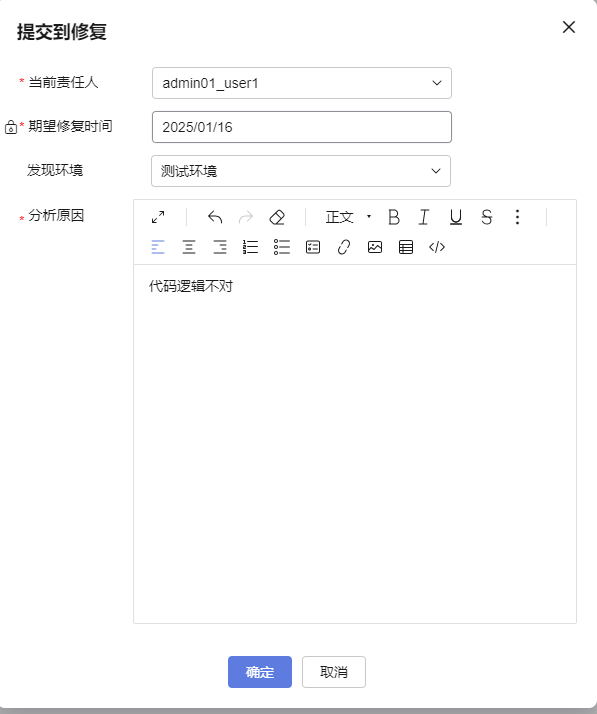Insert an image into editor
Viewport: 597px width, 714px height.
375,247
